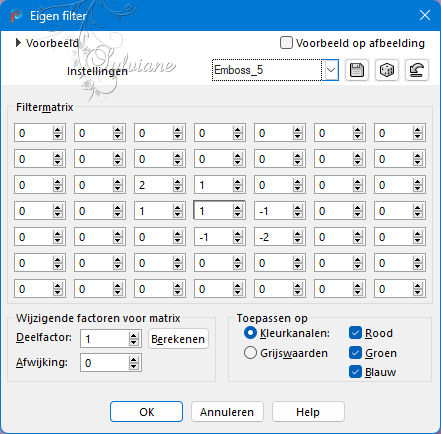Expand the Voorbeeld preview section
This screenshot has width=441, height=434.
click(18, 43)
